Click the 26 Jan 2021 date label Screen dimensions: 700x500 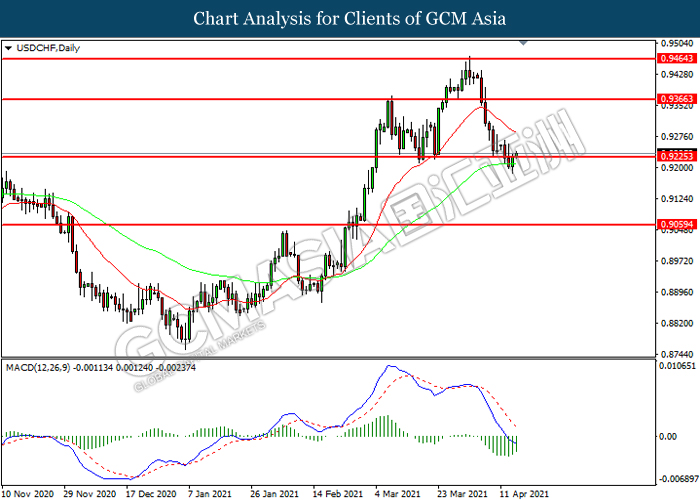[x=274, y=494]
